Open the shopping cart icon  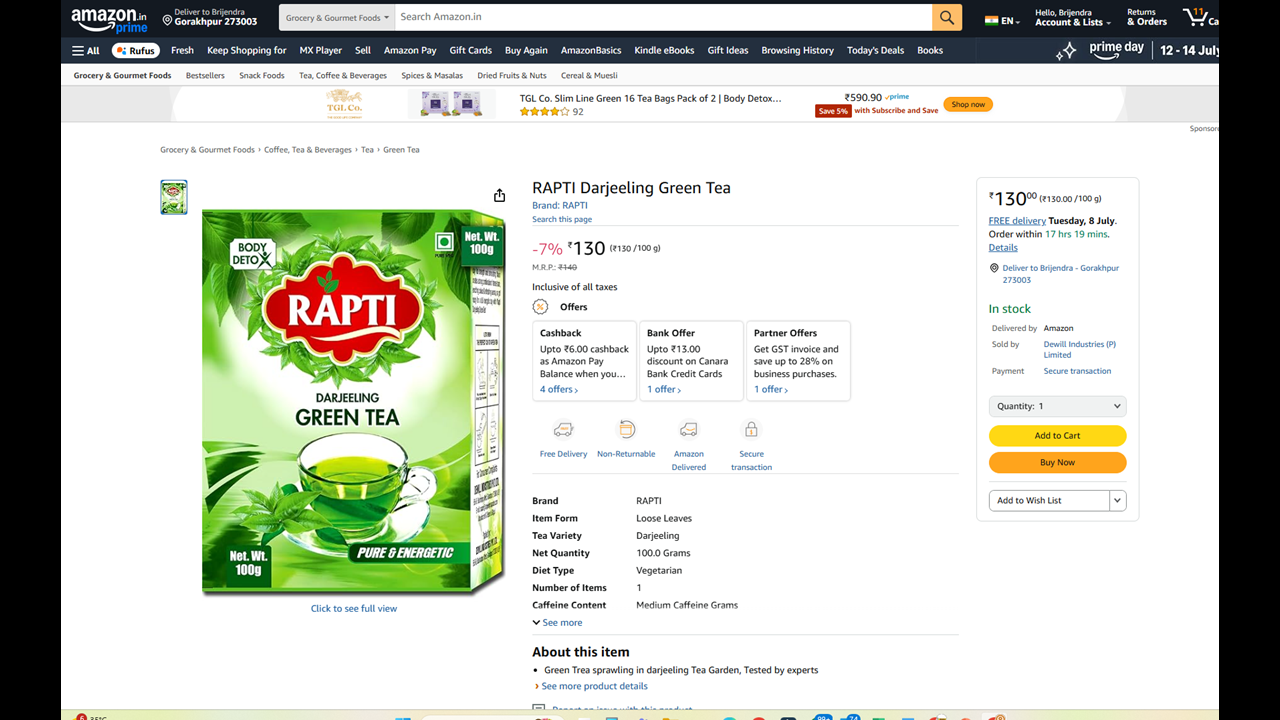pyautogui.click(x=1197, y=17)
